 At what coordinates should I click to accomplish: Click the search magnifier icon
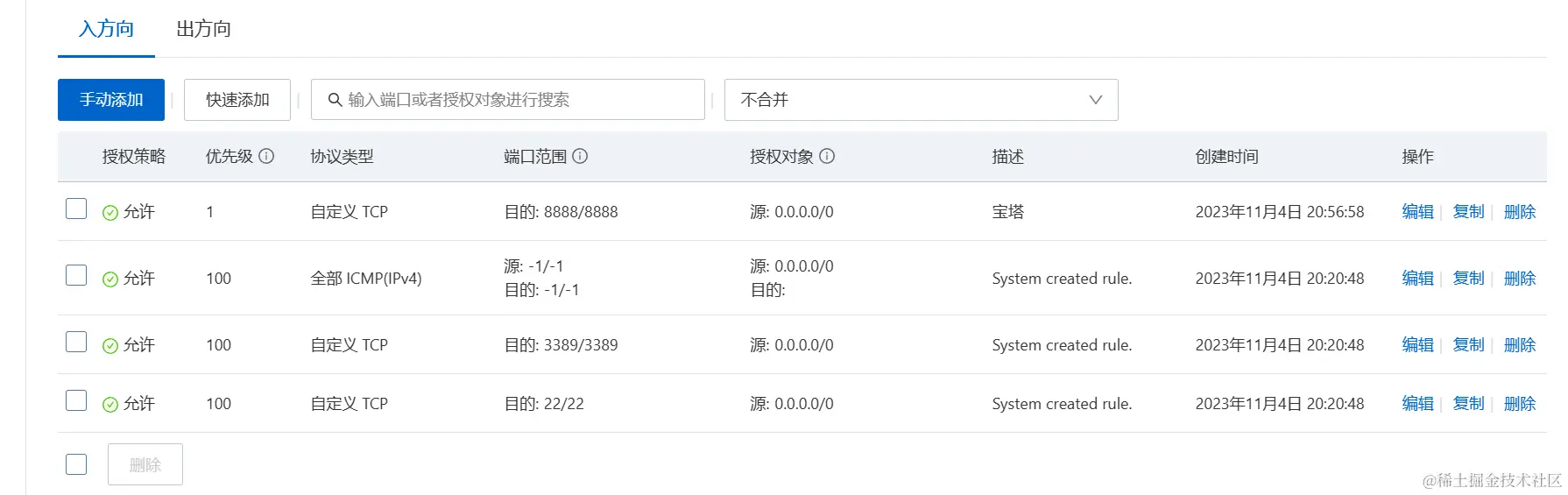click(335, 100)
